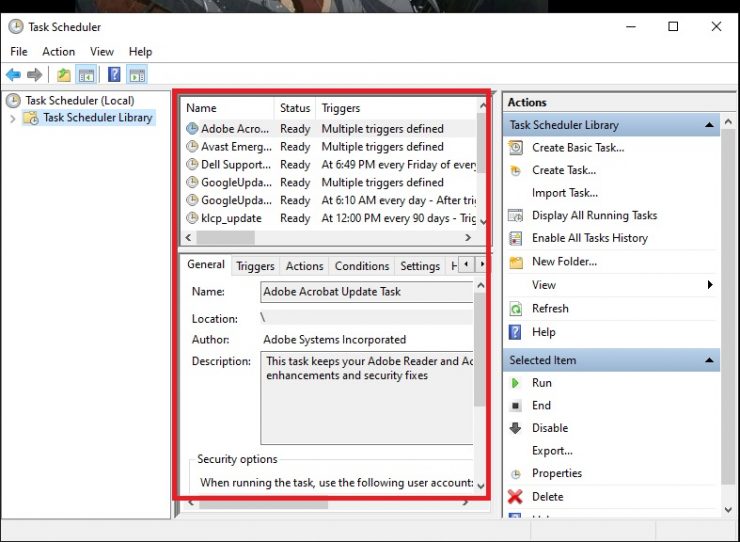Click the Disable down-arrow icon
This screenshot has width=740, height=542.
(x=515, y=428)
